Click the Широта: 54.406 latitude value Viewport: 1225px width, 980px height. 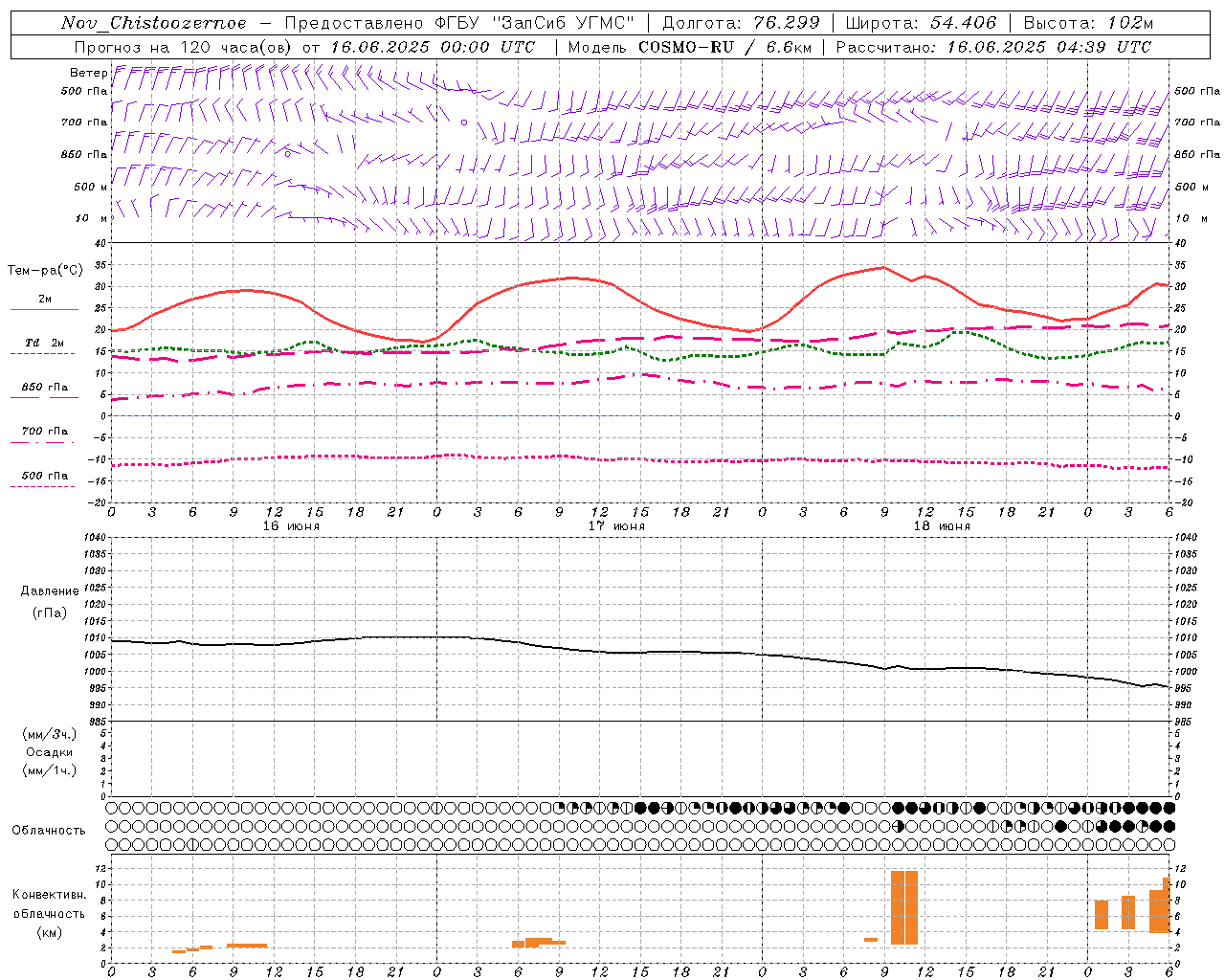tap(921, 23)
